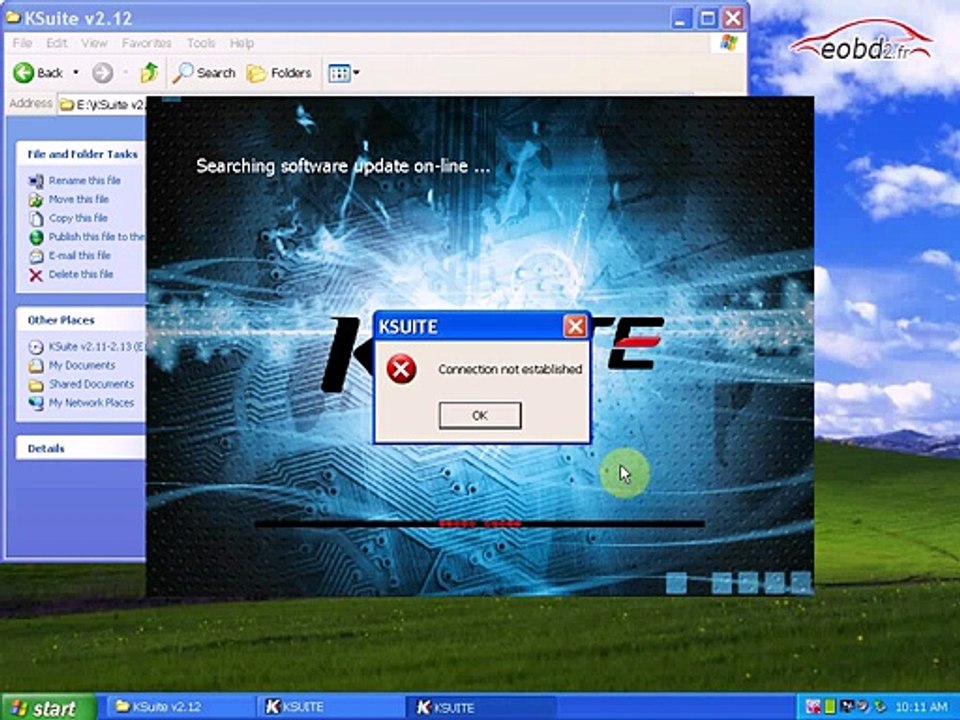Close the KSUITE error dialog

tap(574, 326)
